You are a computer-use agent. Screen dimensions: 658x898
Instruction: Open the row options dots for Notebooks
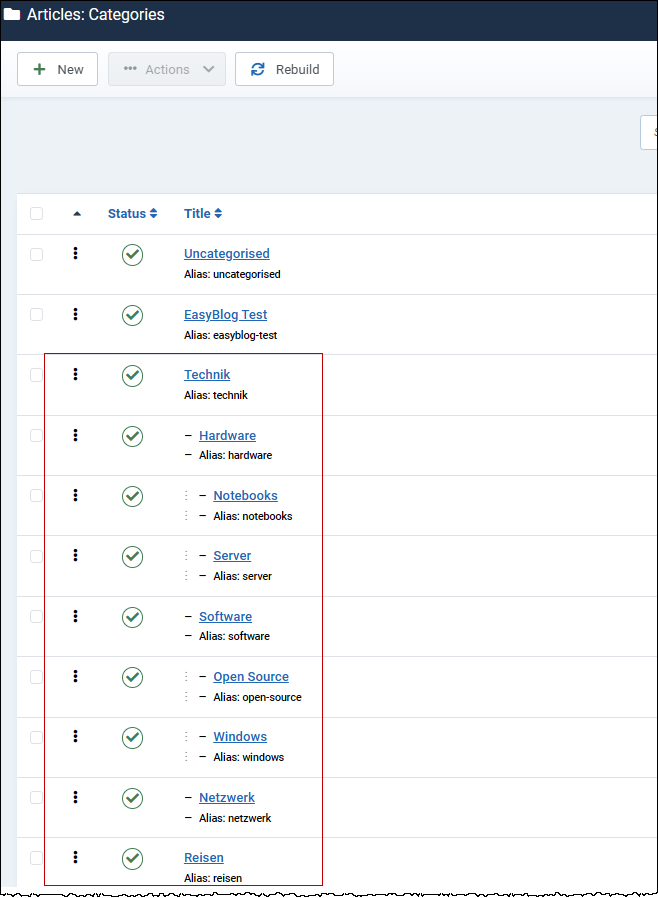click(75, 496)
